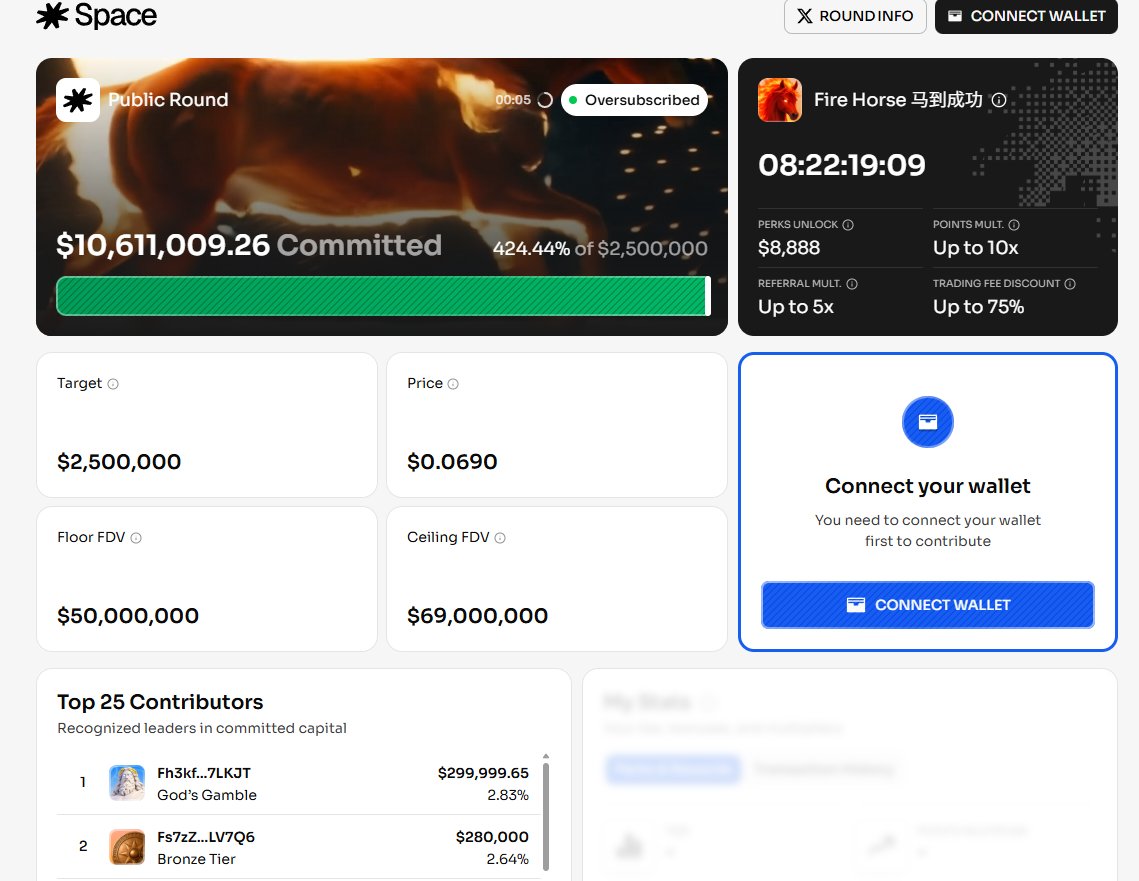Open the Floor FDV info icon
This screenshot has width=1139, height=881.
[x=136, y=537]
